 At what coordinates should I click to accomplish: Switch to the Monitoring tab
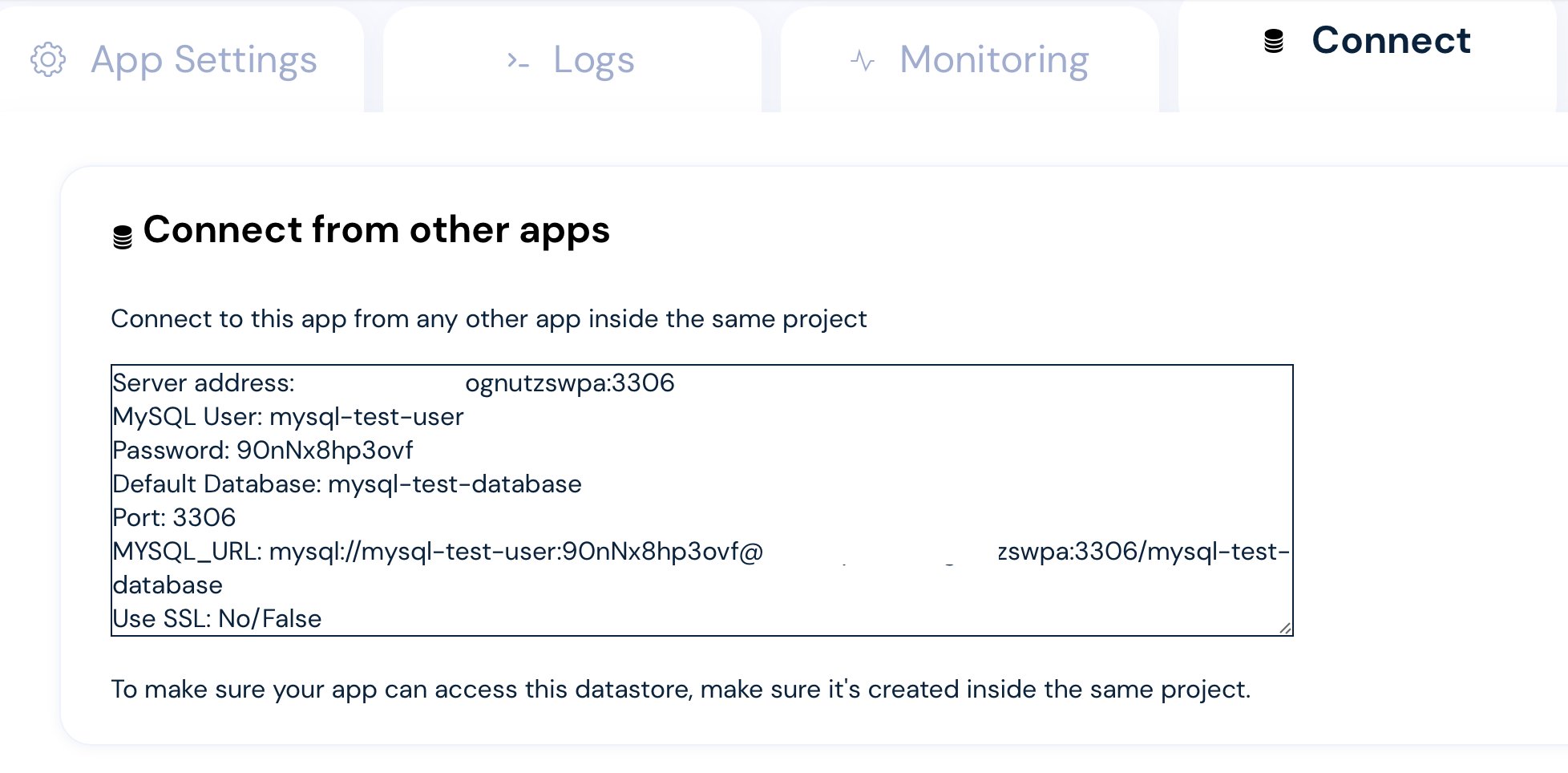[x=994, y=59]
